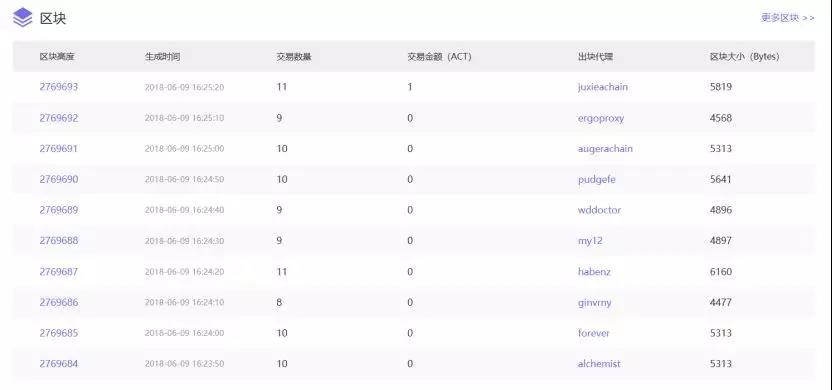Open block height 2769685
Screen dimensions: 832x390
click(x=58, y=333)
